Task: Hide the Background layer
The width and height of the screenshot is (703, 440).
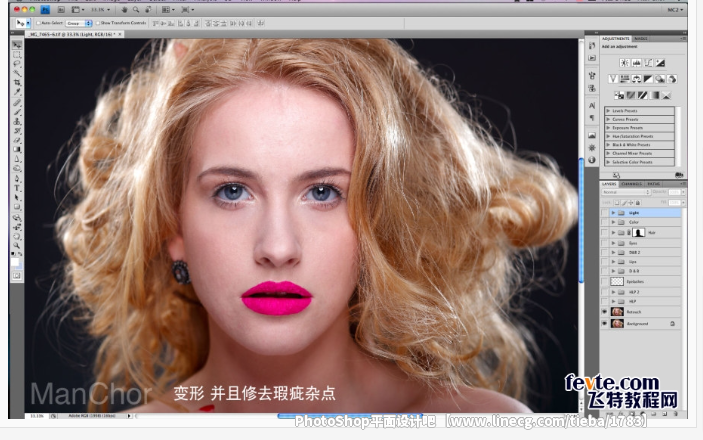Action: (604, 323)
